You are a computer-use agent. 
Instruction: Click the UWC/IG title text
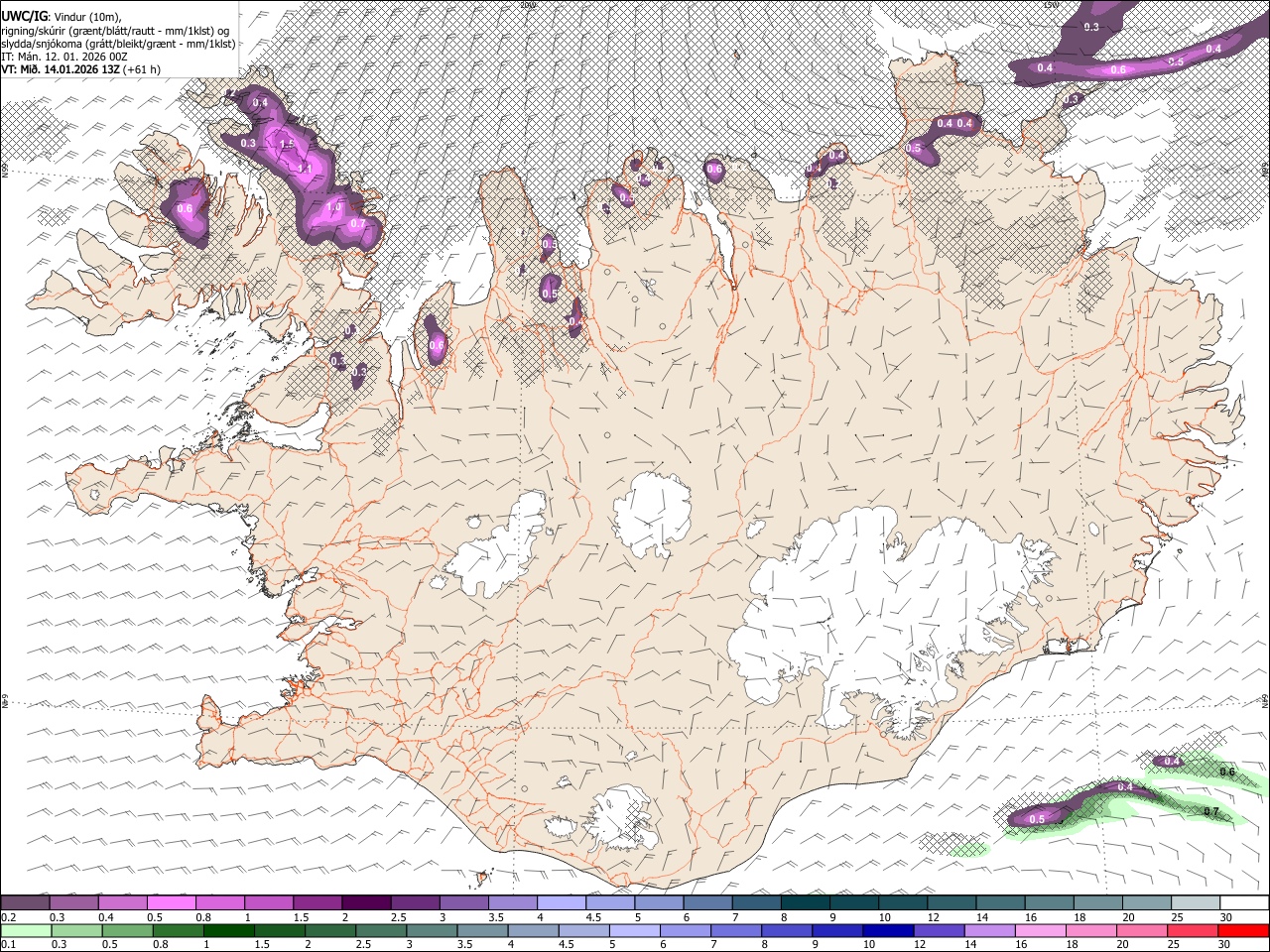click(x=24, y=16)
